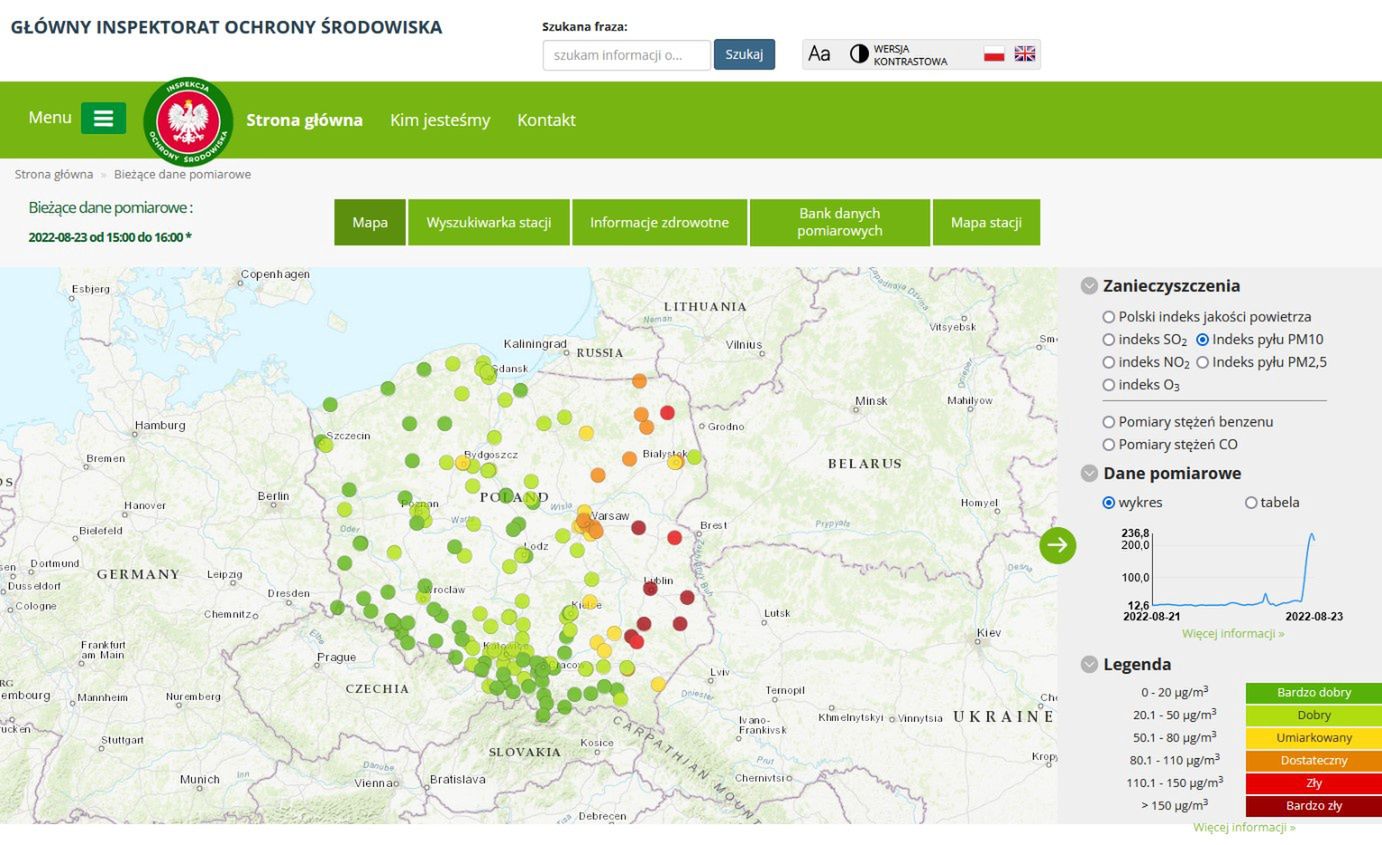This screenshot has height=845, width=1382.
Task: Open the Informacje zdrowotne tab
Action: point(659,222)
